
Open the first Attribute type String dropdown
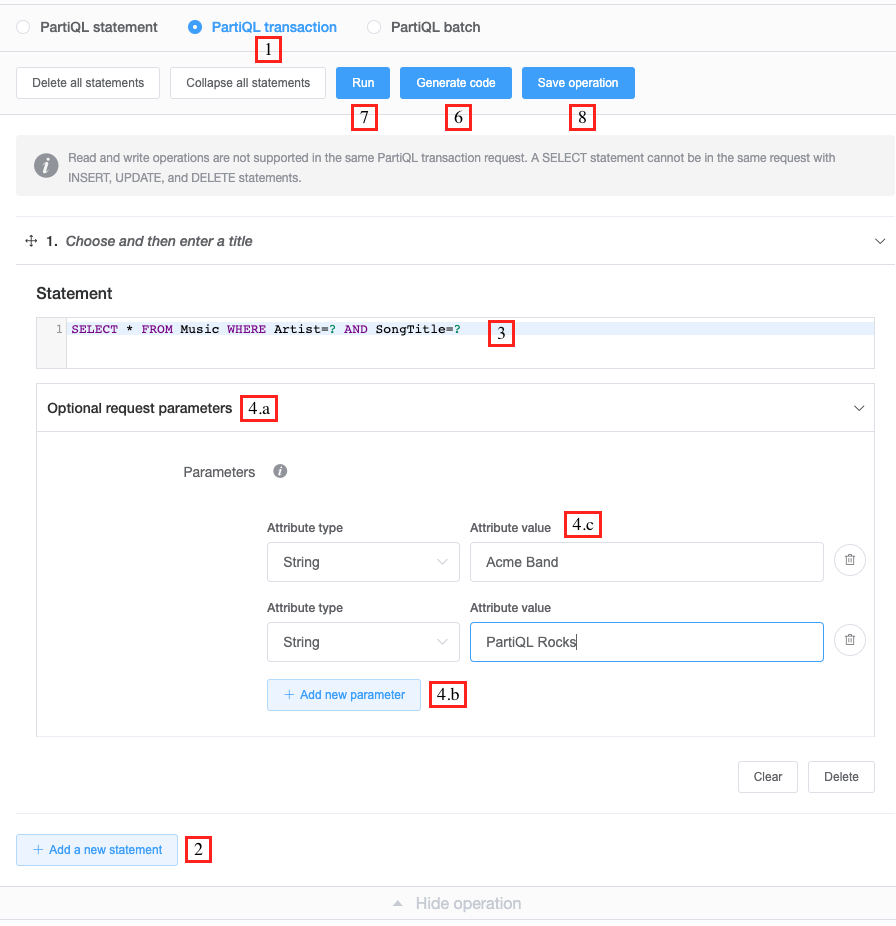(363, 562)
